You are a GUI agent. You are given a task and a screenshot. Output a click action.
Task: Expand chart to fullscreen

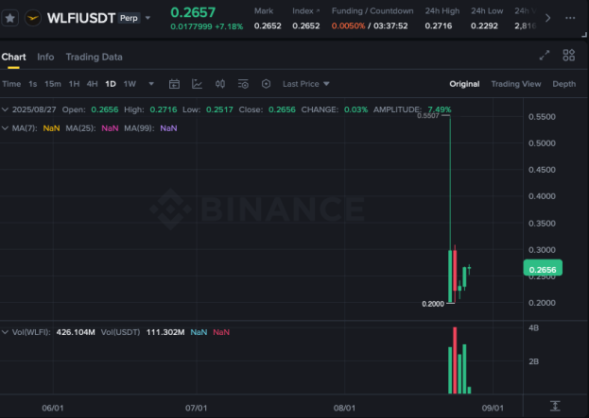544,56
